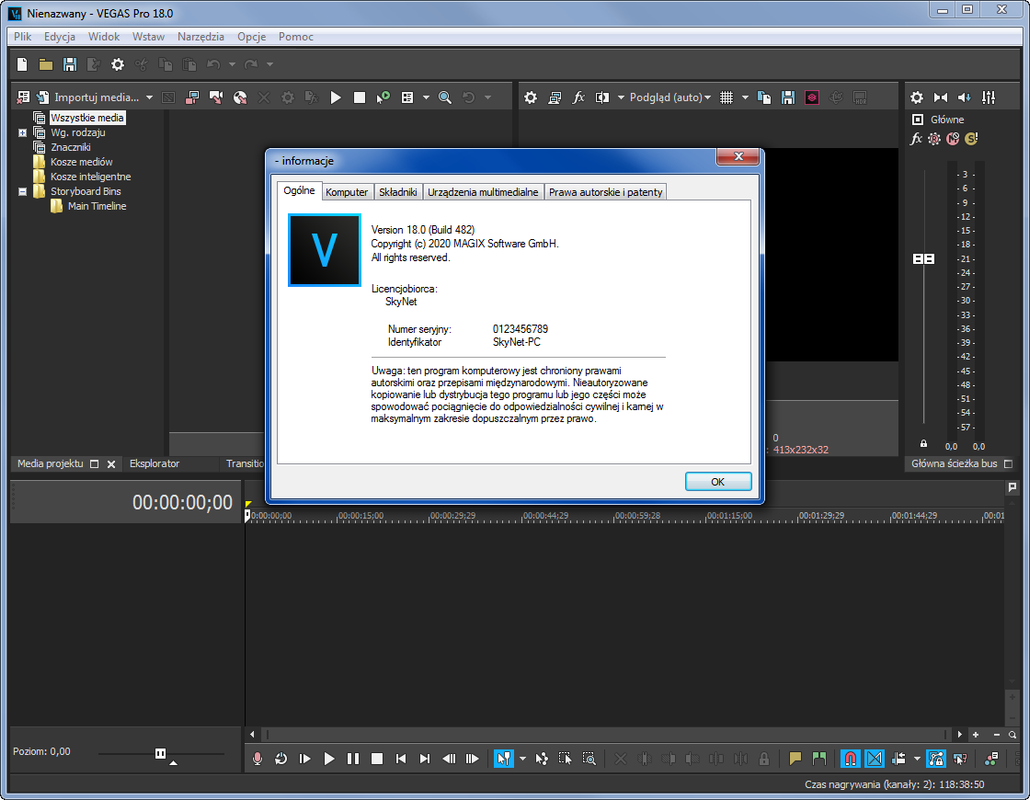Close the informacje dialog with the X
This screenshot has height=800, width=1030.
click(x=738, y=156)
